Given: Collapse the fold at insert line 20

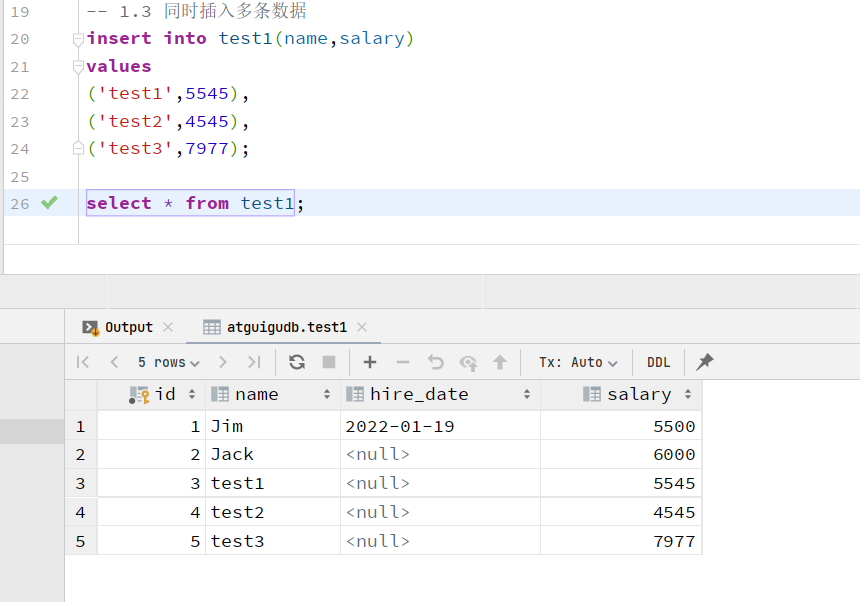Looking at the screenshot, I should [78, 39].
